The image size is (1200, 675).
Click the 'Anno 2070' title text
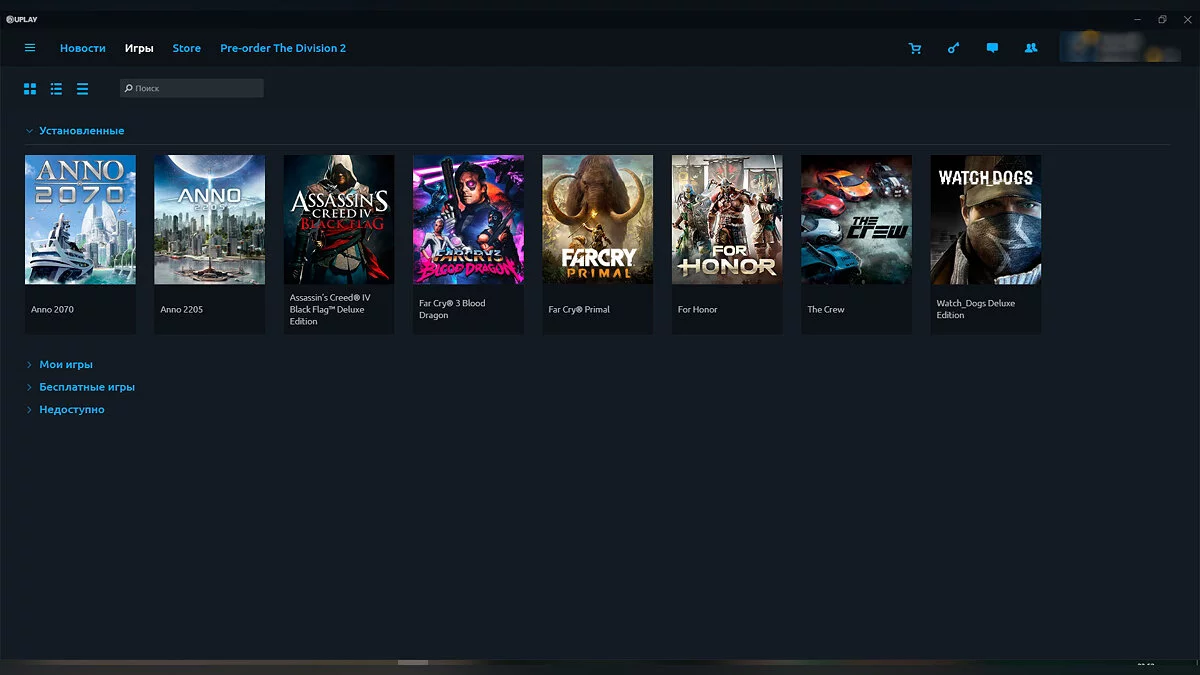click(x=52, y=310)
